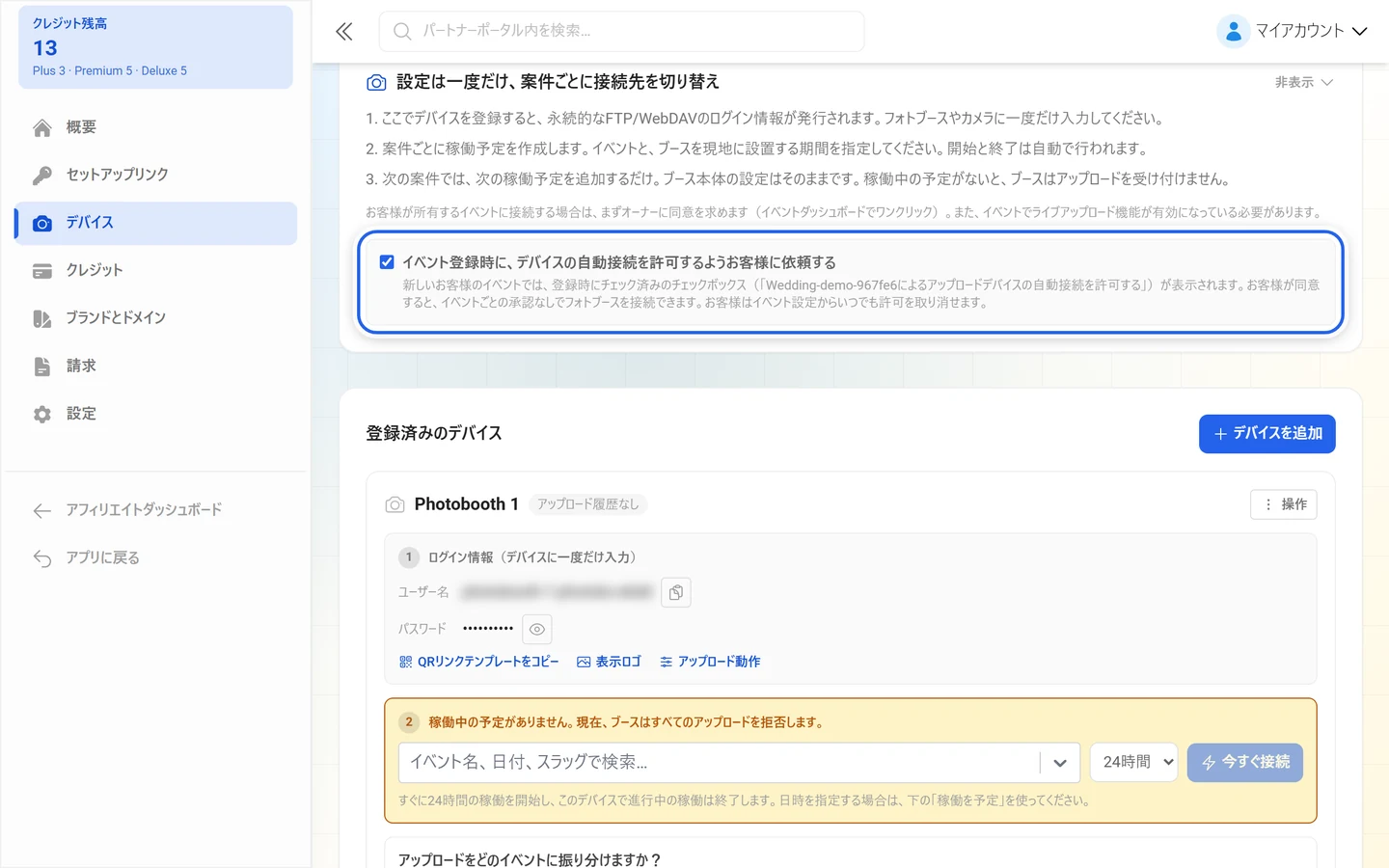
Task: Reveal password with eye icon
Action: coord(537,629)
